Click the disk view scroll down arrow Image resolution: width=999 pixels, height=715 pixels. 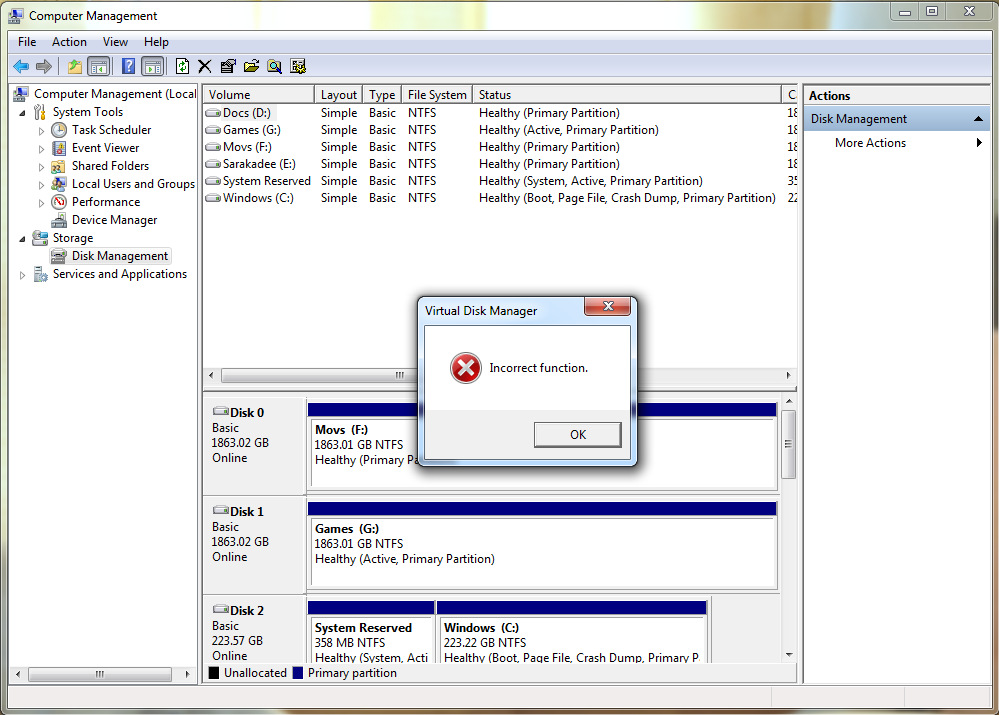(789, 654)
